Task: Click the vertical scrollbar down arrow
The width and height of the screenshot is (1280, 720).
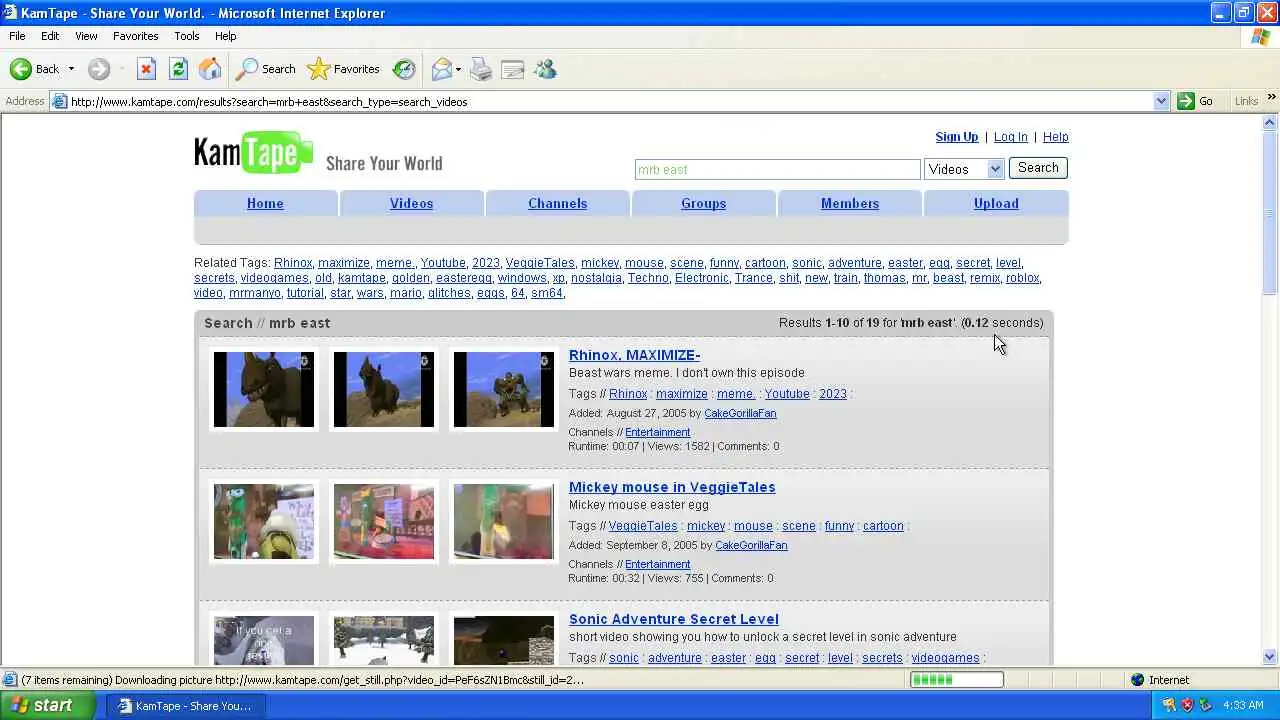Action: [1270, 657]
